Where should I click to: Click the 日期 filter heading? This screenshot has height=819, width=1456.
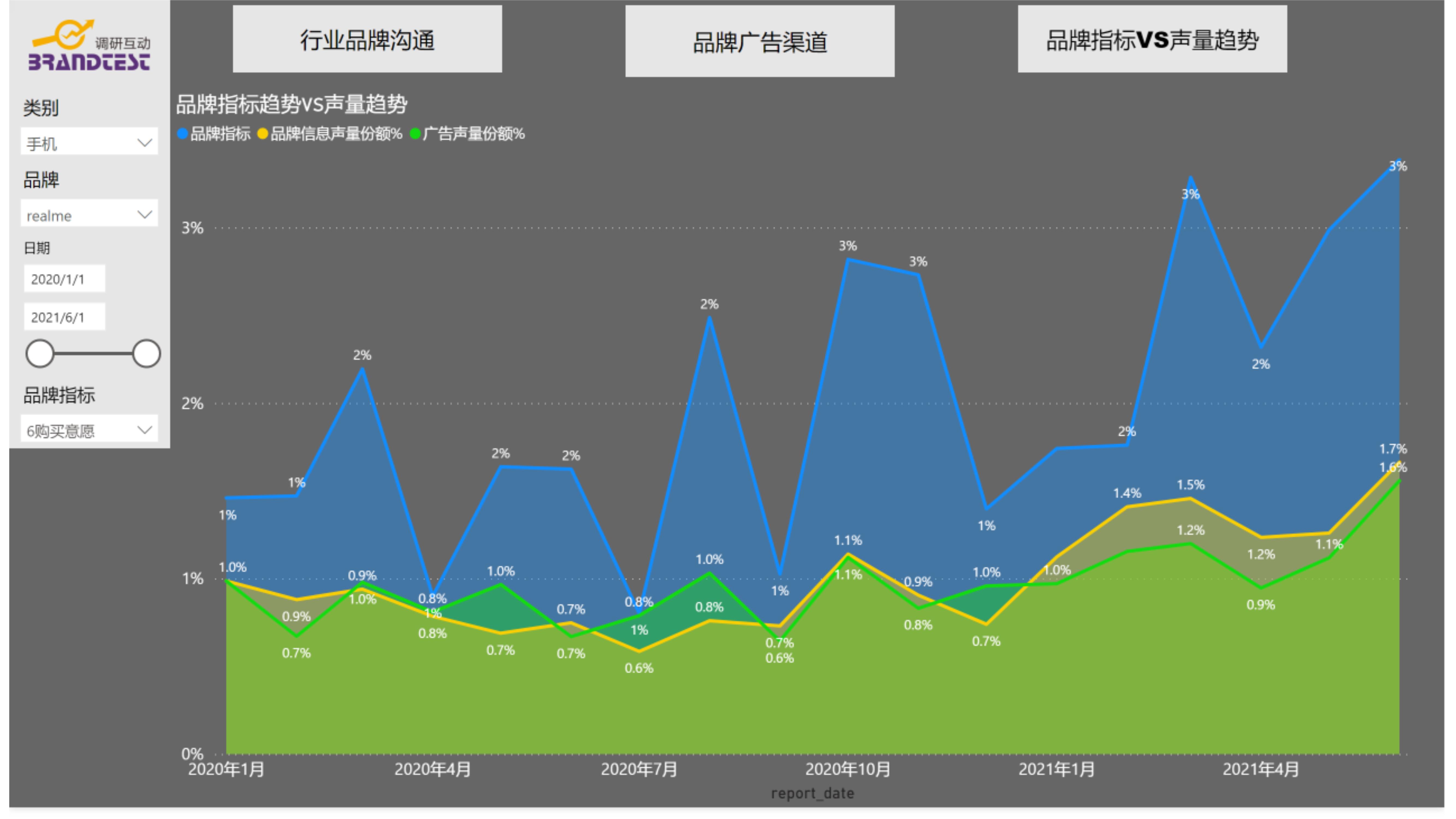point(37,248)
